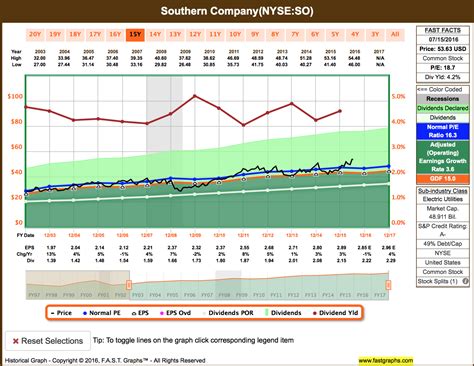Click the 07/15/2016 date cell
This screenshot has width=474, height=366.
click(x=443, y=40)
